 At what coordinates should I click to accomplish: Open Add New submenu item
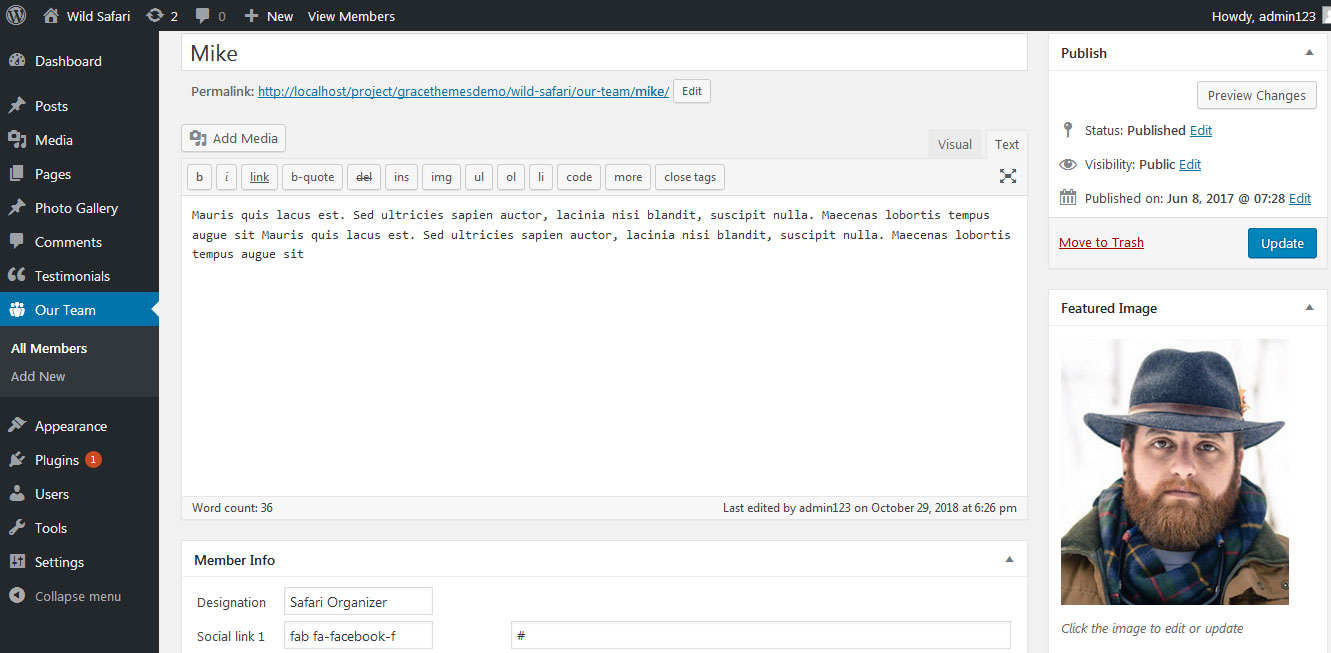38,376
